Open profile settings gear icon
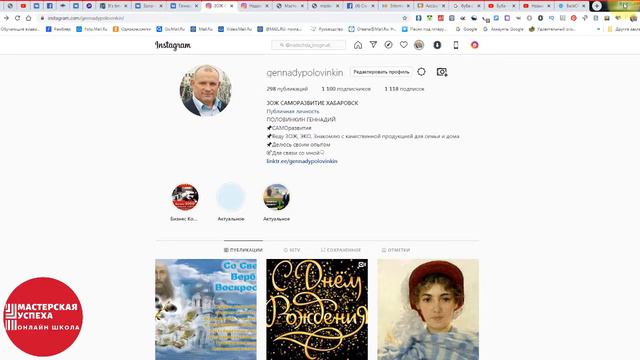 pyautogui.click(x=421, y=72)
